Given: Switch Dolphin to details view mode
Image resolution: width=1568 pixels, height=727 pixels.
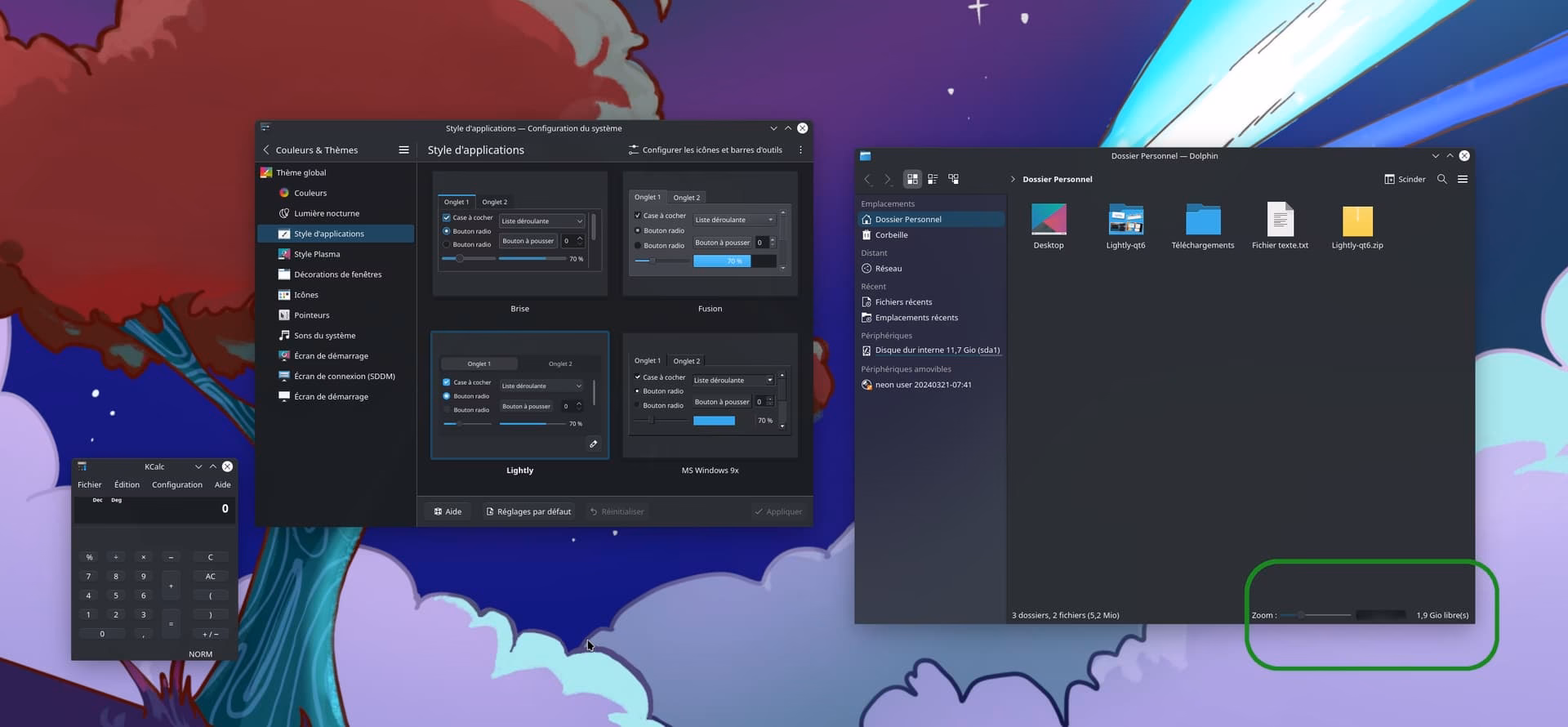Looking at the screenshot, I should click(x=953, y=180).
